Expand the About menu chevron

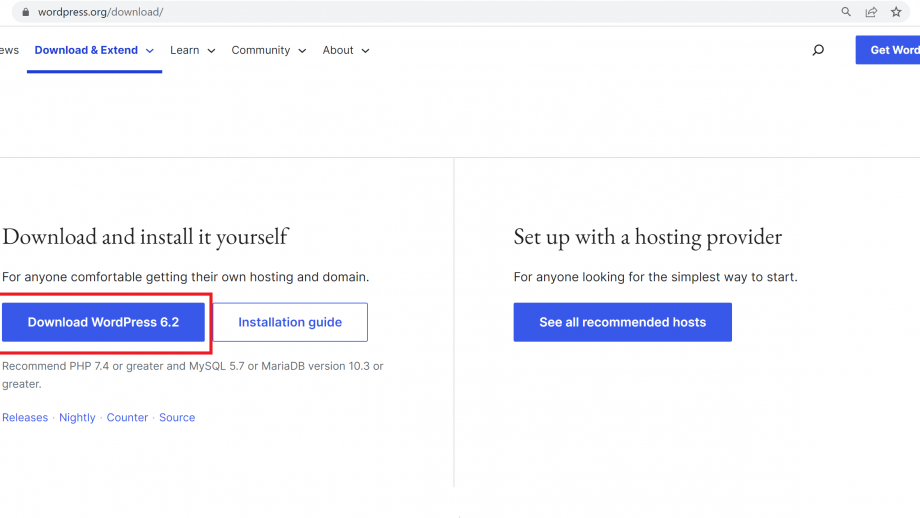click(x=365, y=51)
